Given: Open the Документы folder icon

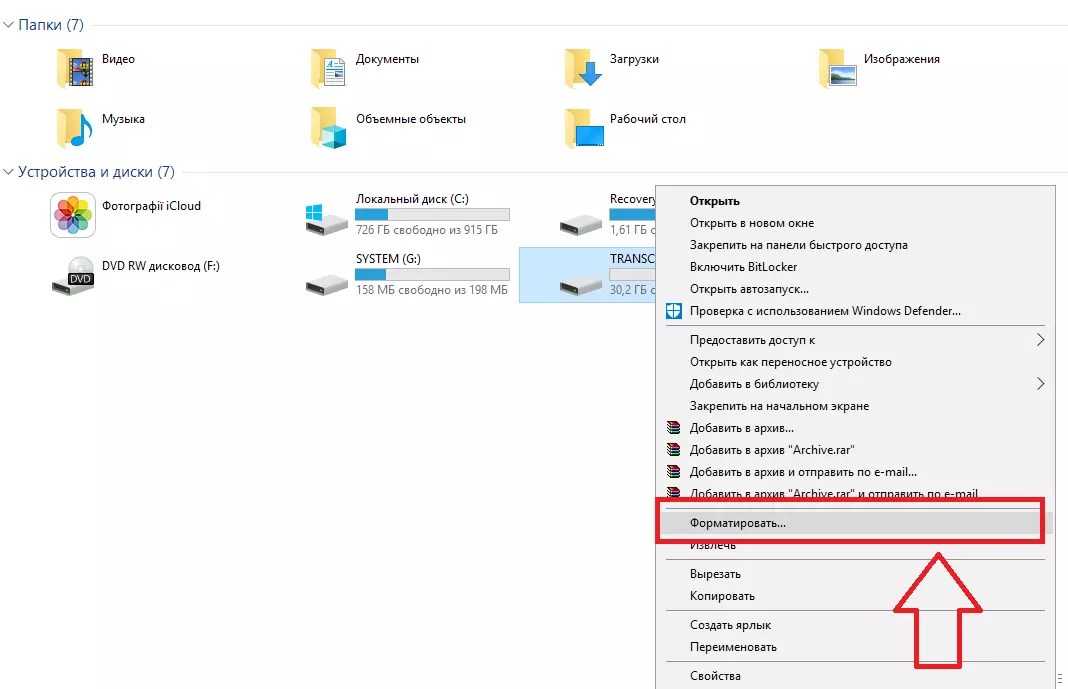Looking at the screenshot, I should [328, 68].
